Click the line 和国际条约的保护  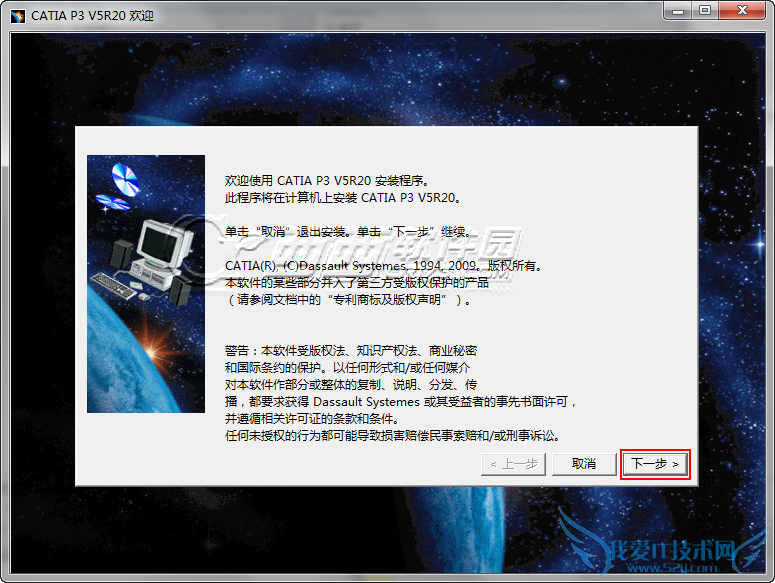pyautogui.click(x=347, y=368)
